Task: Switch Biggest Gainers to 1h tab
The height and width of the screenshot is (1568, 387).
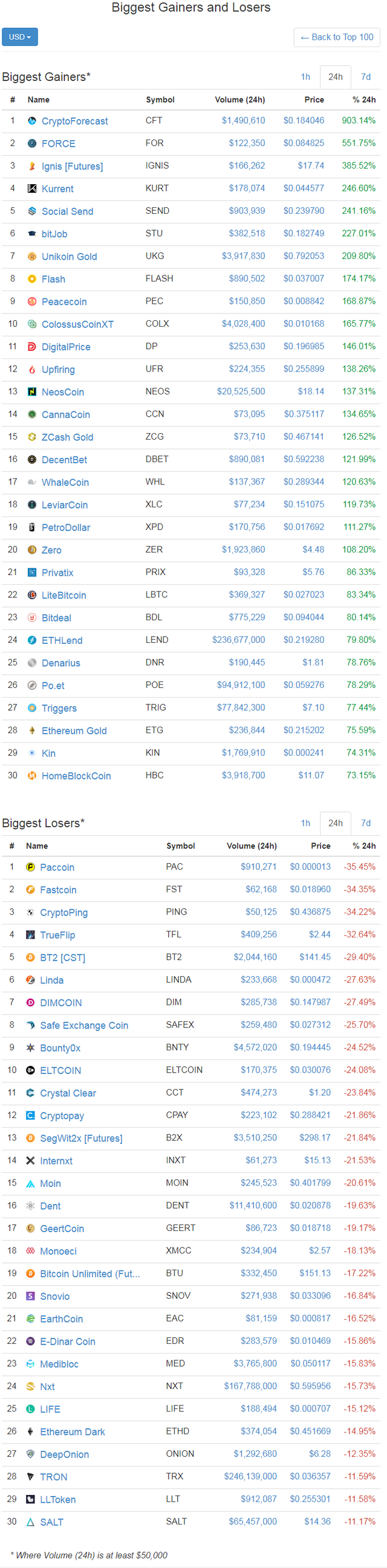Action: [305, 77]
